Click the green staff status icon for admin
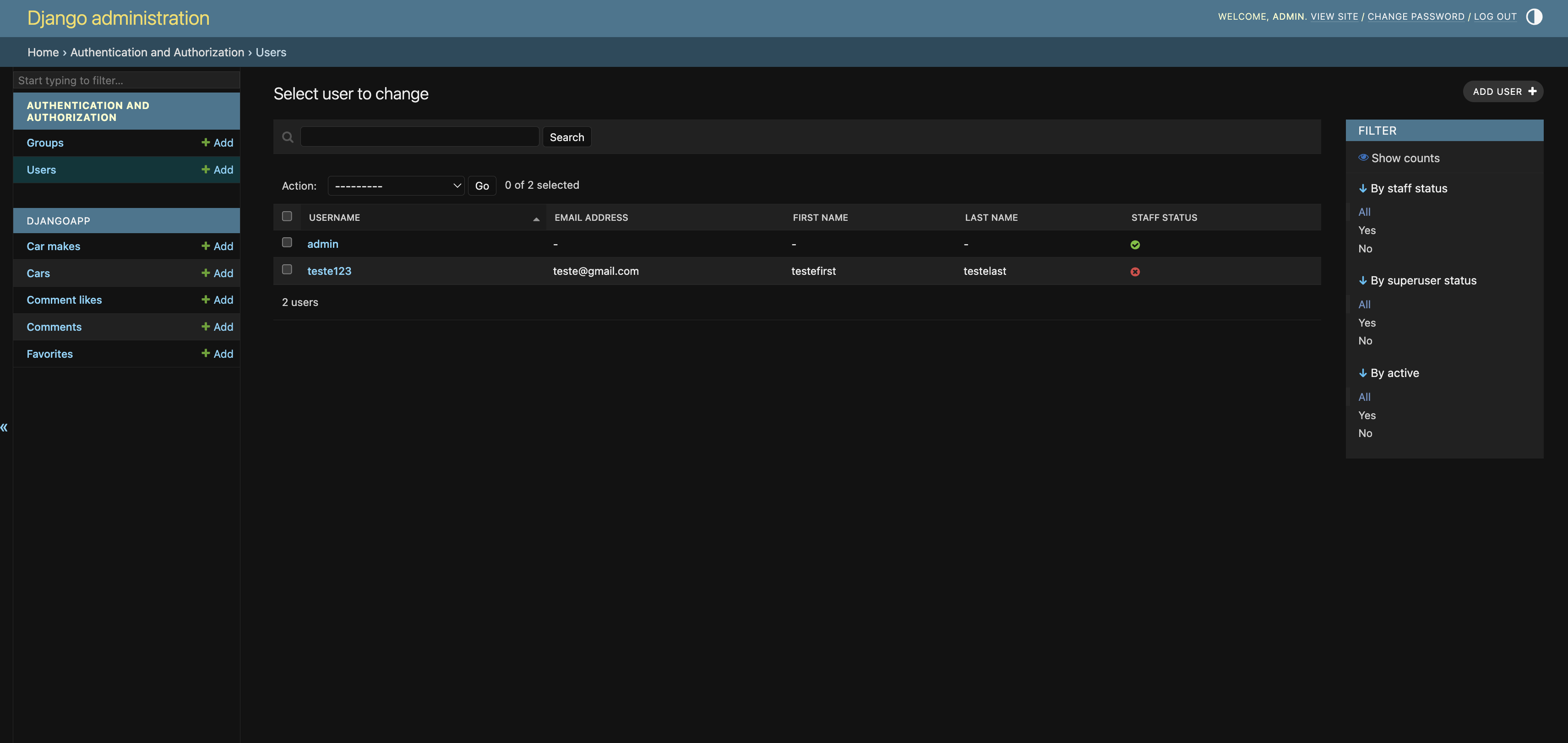Image resolution: width=1568 pixels, height=743 pixels. tap(1135, 245)
